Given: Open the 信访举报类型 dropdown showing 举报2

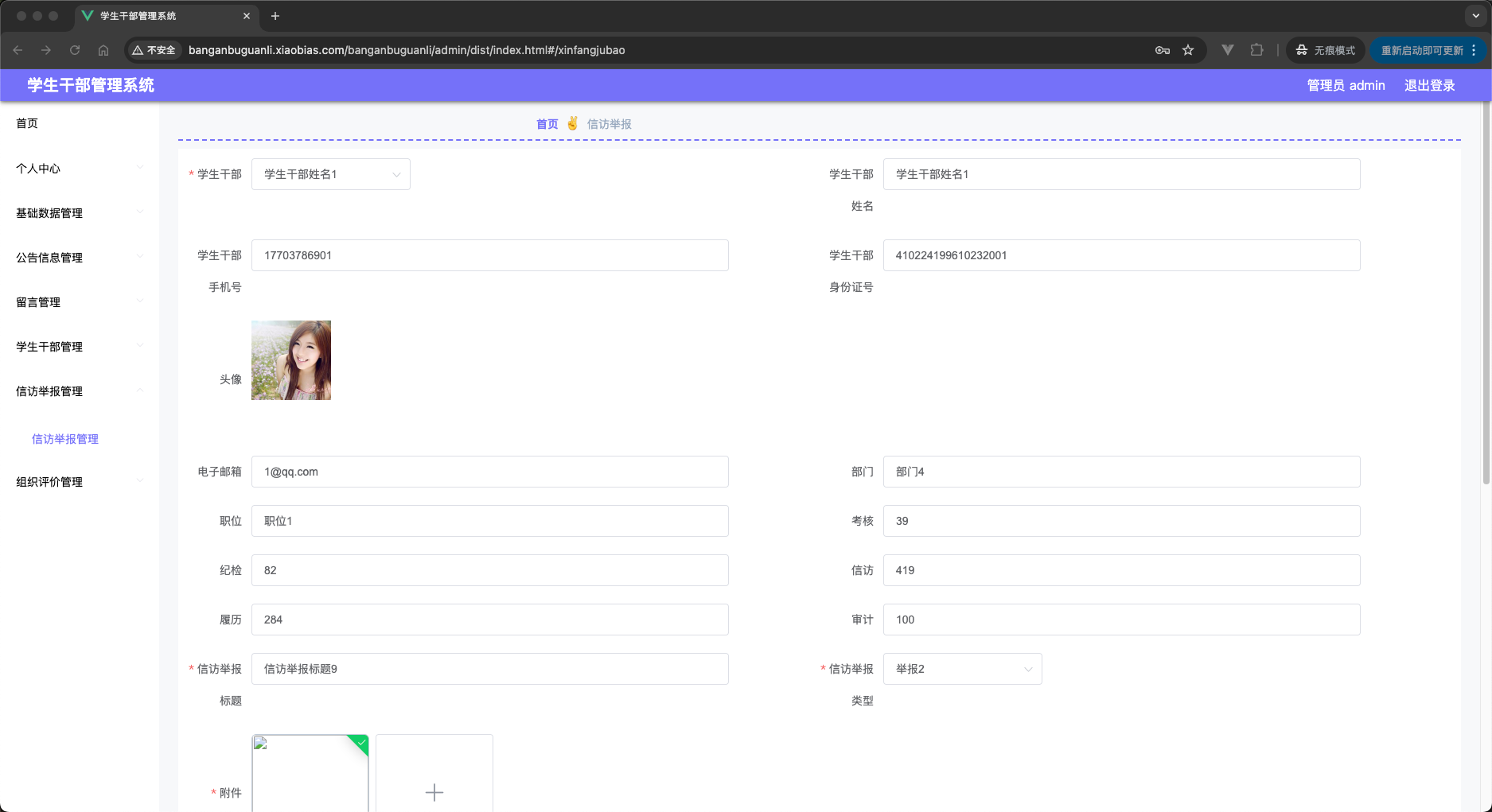Looking at the screenshot, I should tap(962, 669).
